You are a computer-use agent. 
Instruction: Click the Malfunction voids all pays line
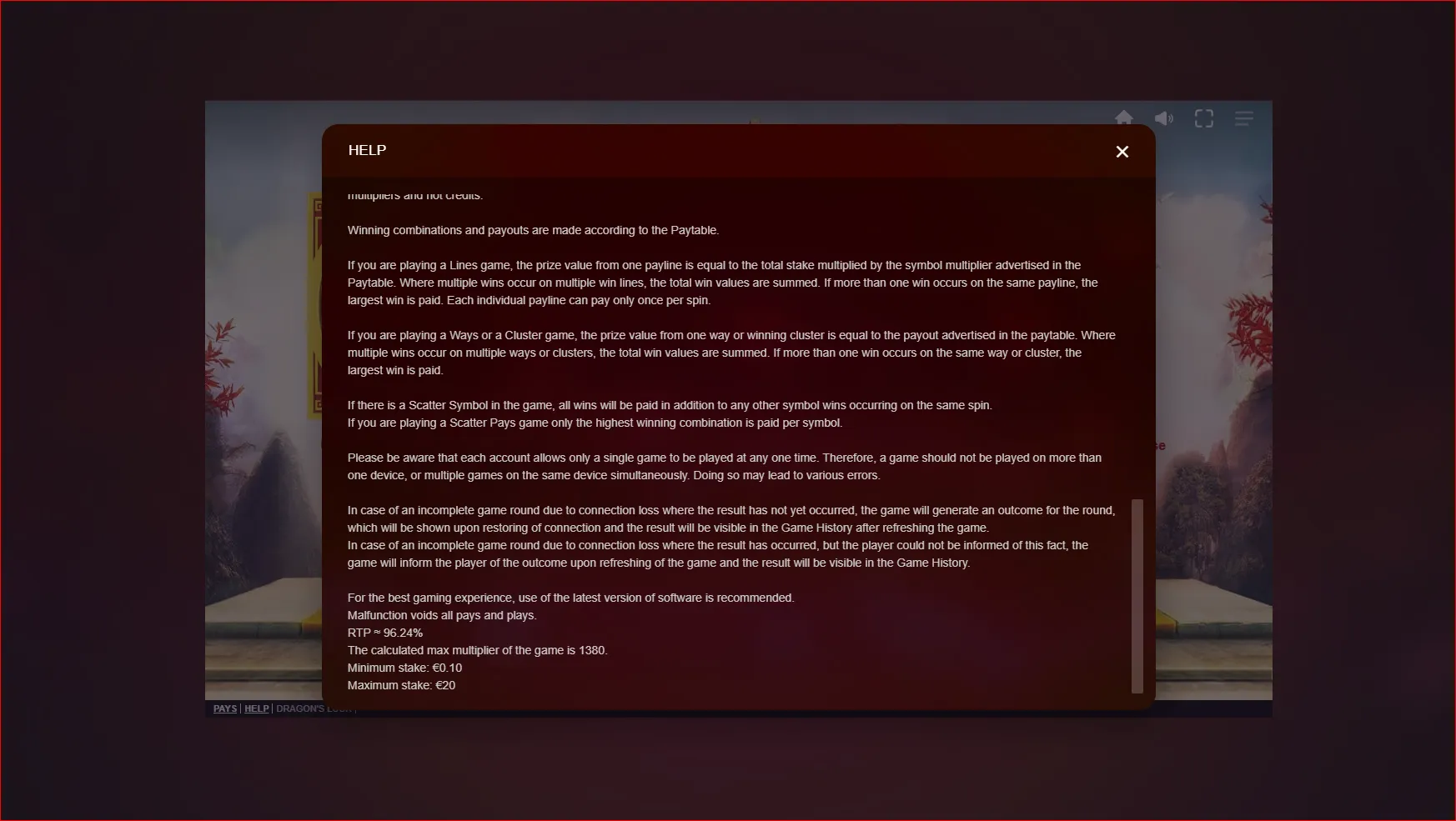tap(442, 615)
